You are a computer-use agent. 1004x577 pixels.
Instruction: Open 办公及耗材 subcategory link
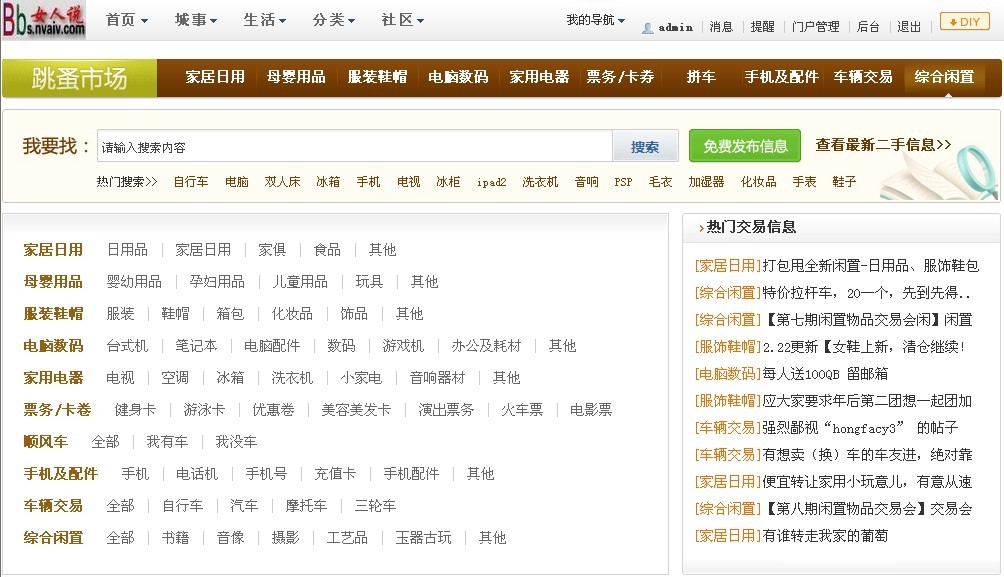486,346
